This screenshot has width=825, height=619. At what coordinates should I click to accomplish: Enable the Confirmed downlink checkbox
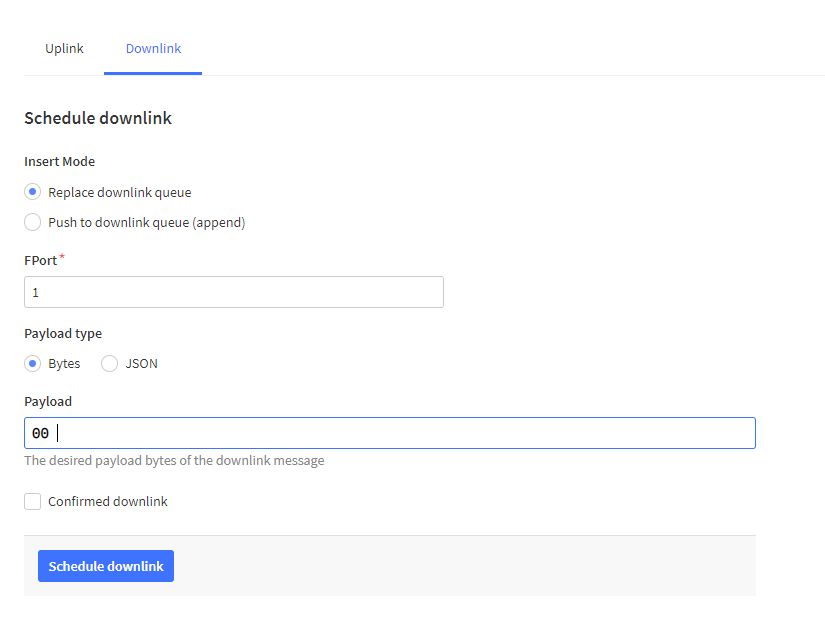33,502
